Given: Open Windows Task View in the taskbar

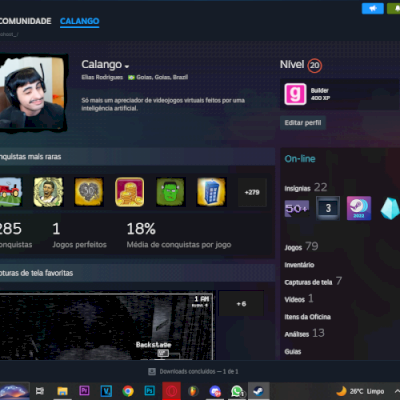Looking at the screenshot, I should (40, 391).
